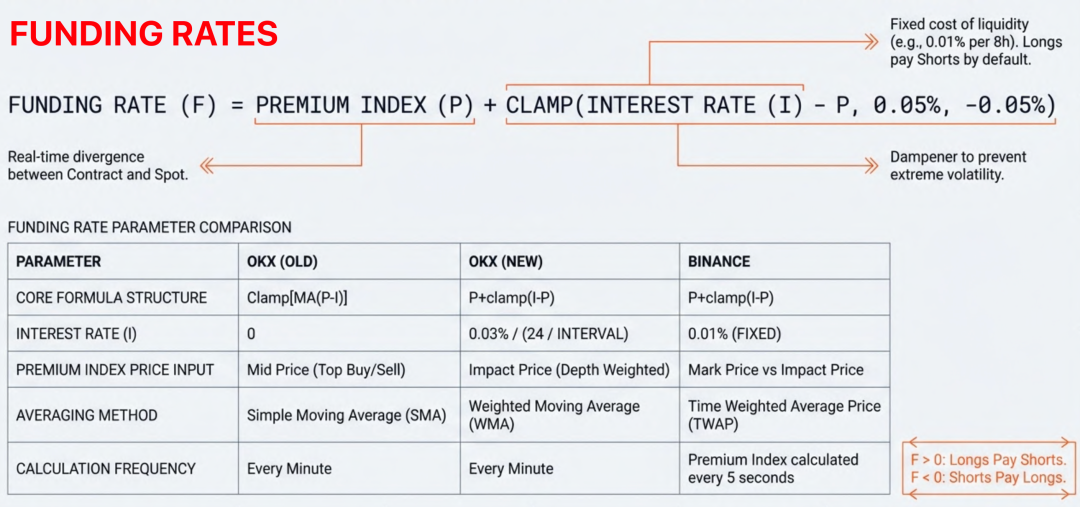The image size is (1080, 507).
Task: Select the "PARAMETER" column header
Action: point(59,261)
